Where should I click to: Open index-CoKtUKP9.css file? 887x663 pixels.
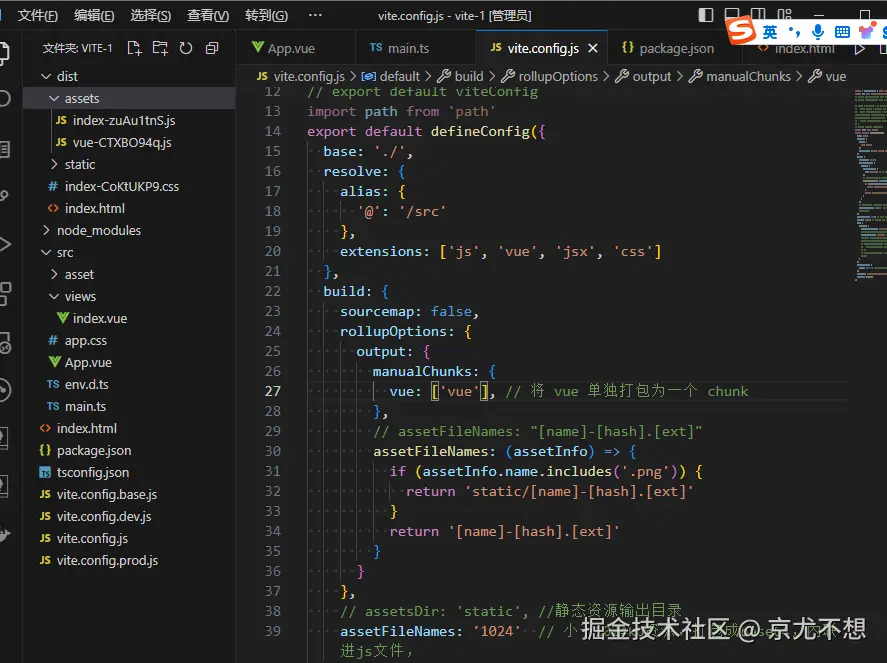pos(129,187)
